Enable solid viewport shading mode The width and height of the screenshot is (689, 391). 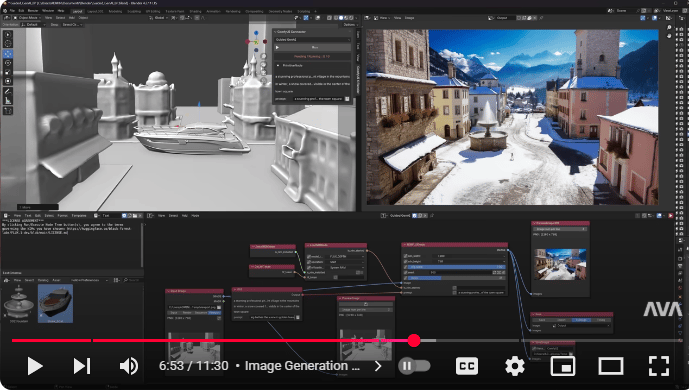(x=340, y=18)
